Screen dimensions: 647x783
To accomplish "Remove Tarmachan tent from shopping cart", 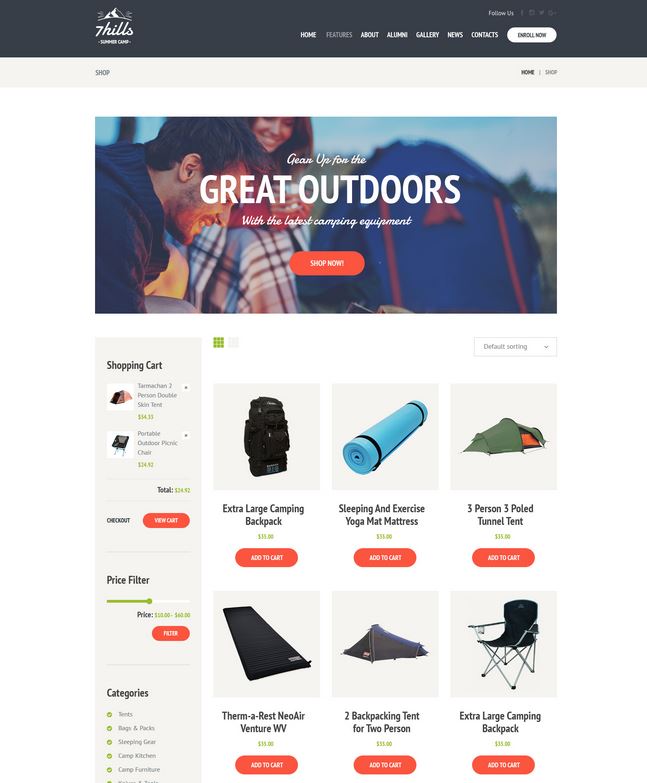I will [x=186, y=388].
